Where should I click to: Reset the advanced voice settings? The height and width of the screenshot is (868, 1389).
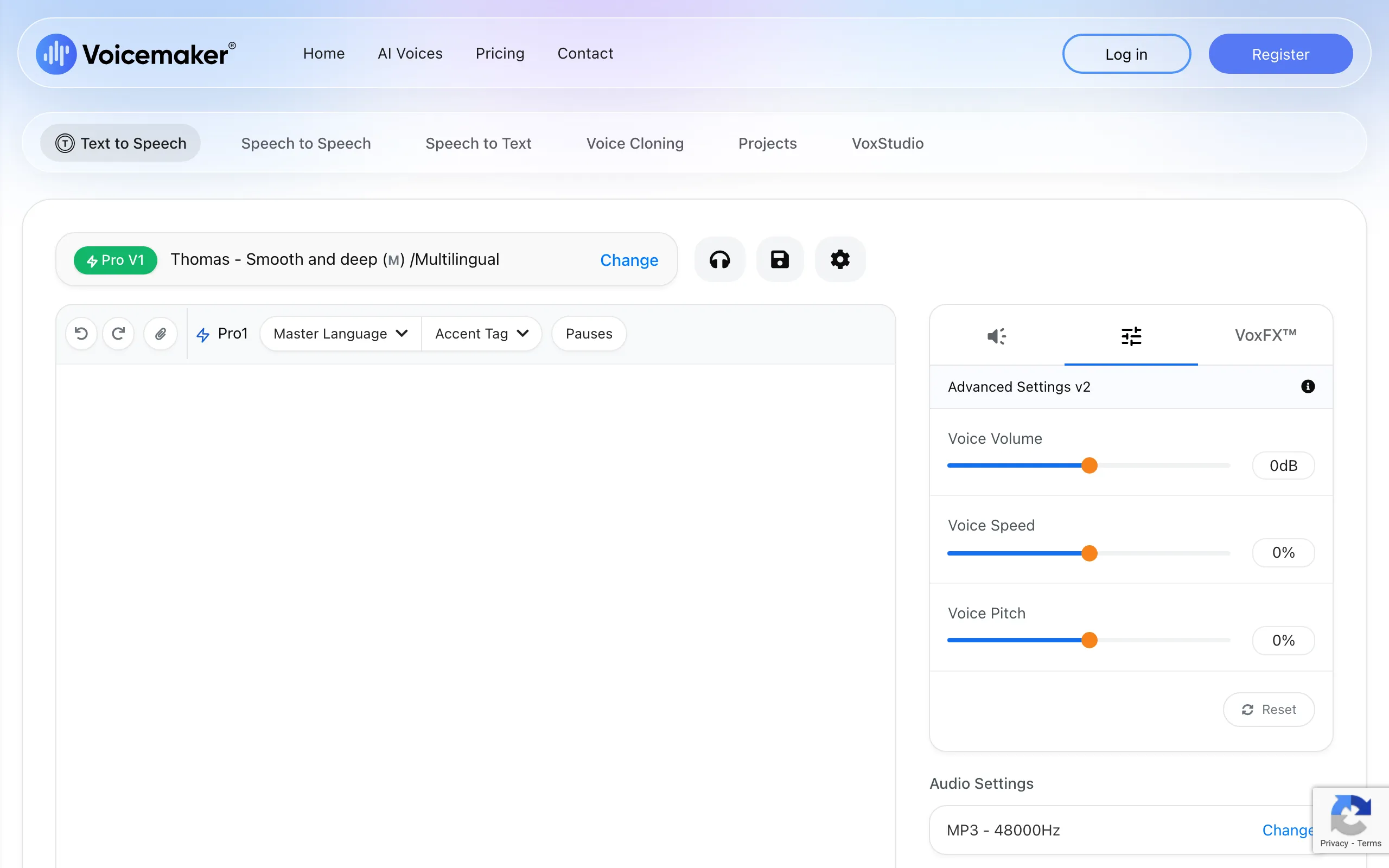1267,710
